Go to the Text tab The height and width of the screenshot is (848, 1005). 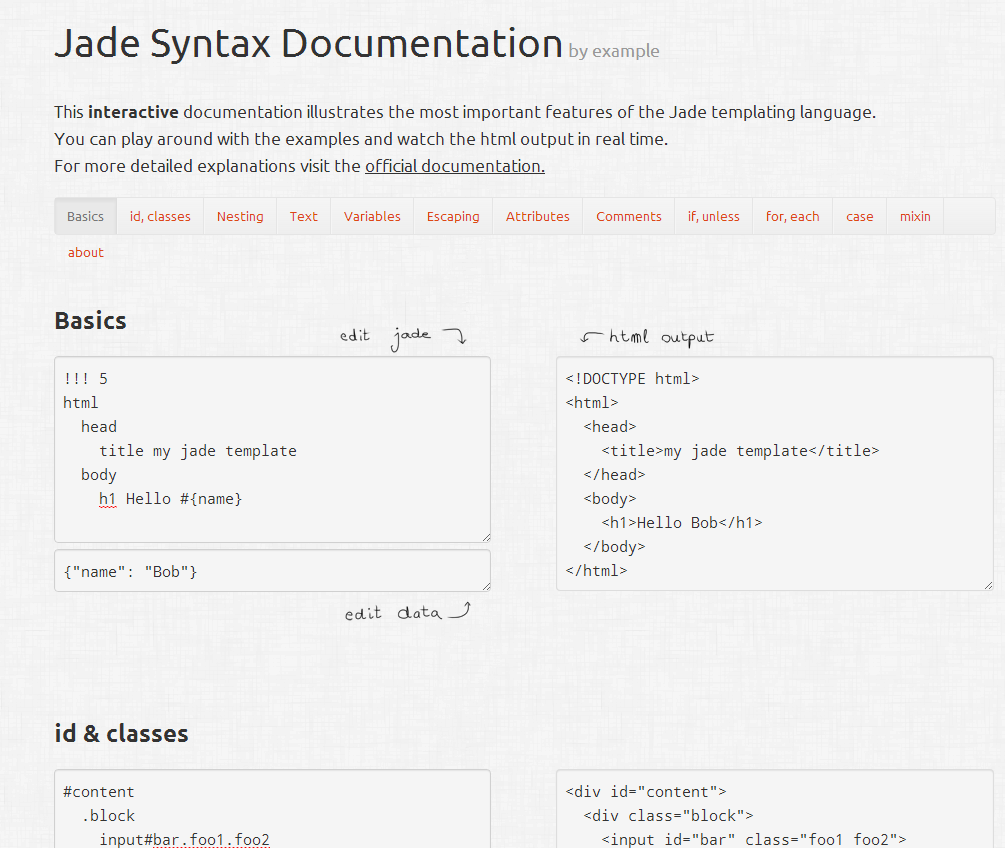pyautogui.click(x=303, y=216)
